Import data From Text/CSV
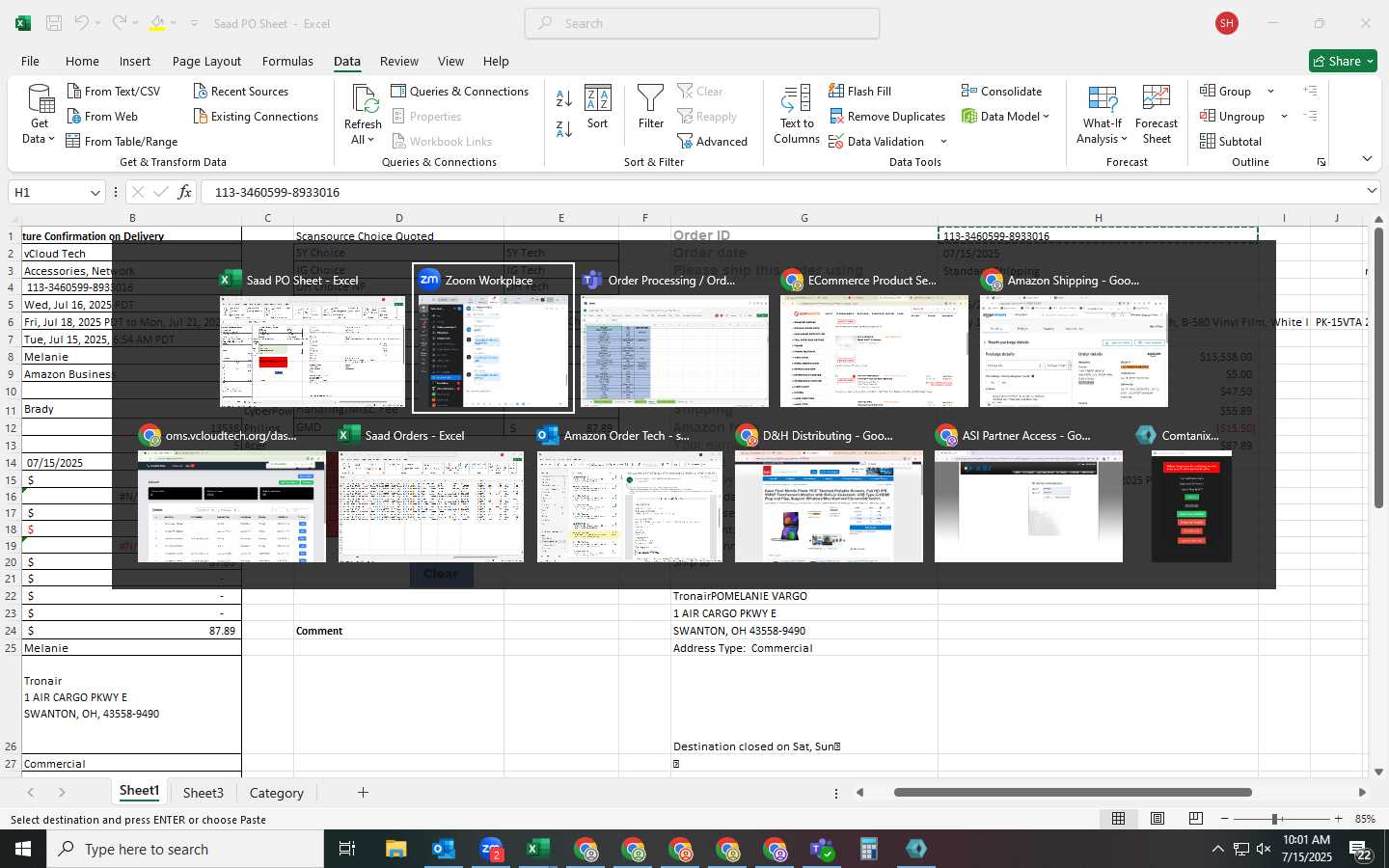The width and height of the screenshot is (1389, 868). [114, 92]
